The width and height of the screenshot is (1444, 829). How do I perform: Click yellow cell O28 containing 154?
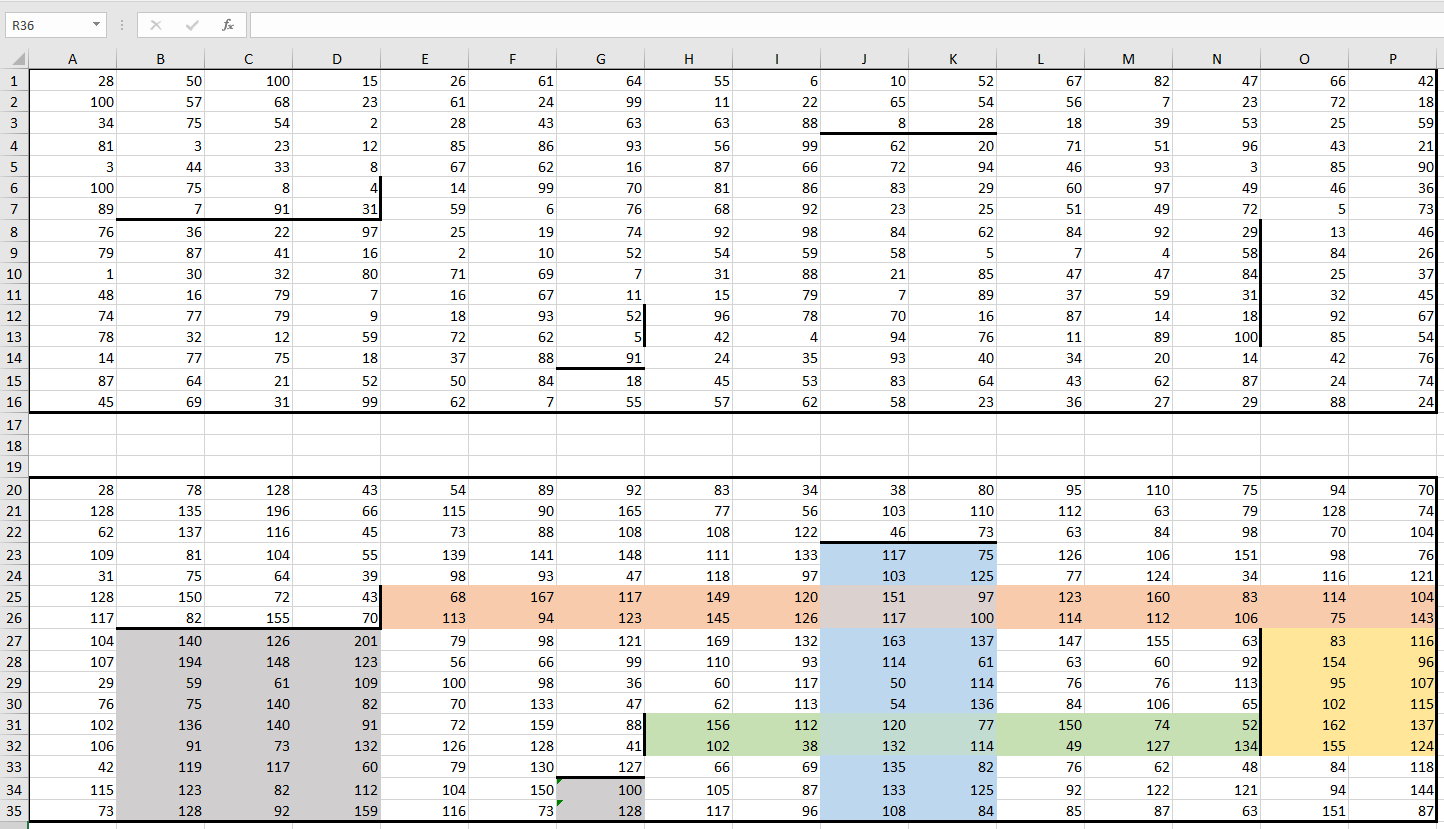pyautogui.click(x=1304, y=662)
